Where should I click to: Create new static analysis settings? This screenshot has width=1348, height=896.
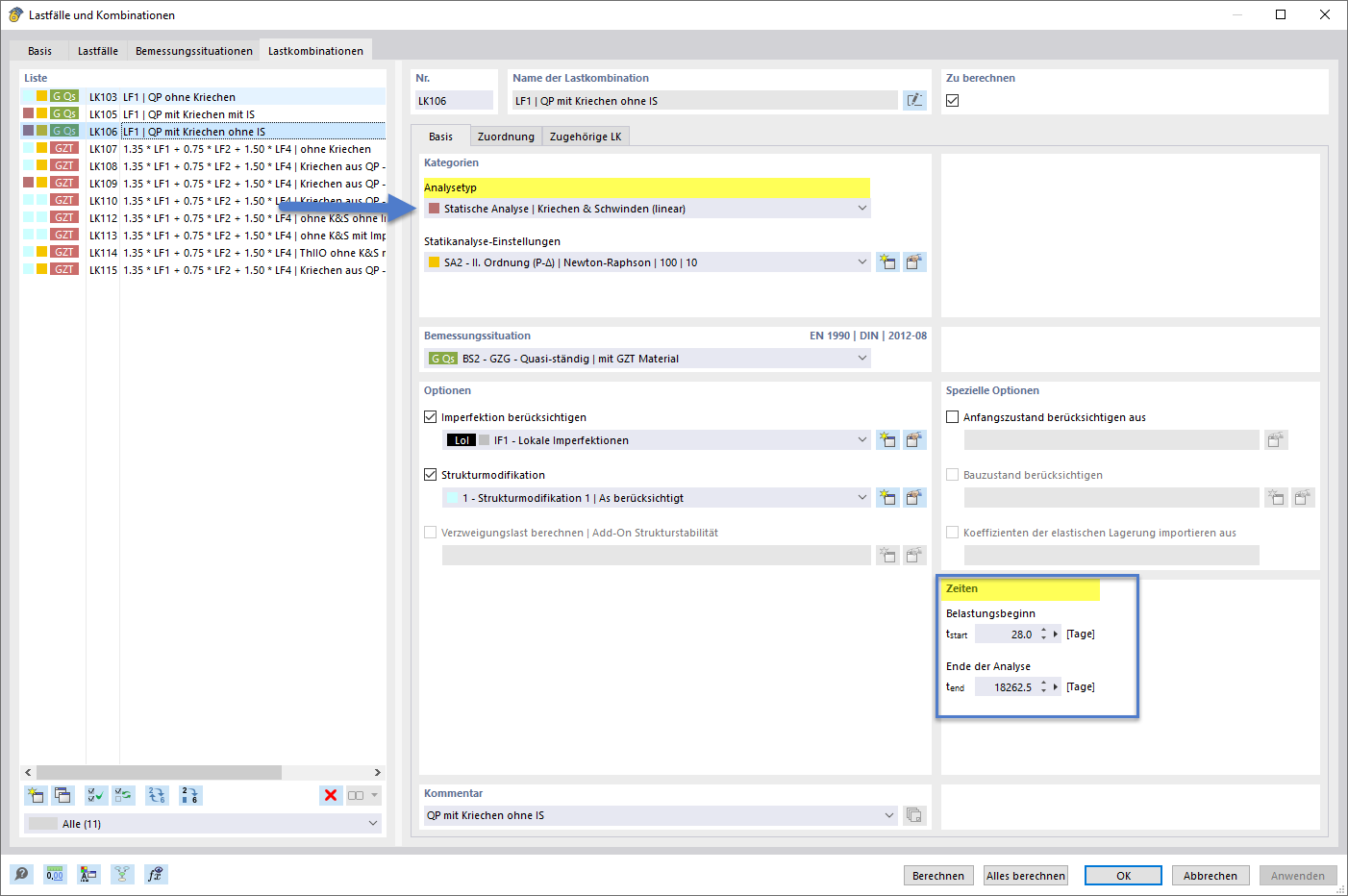pos(887,261)
